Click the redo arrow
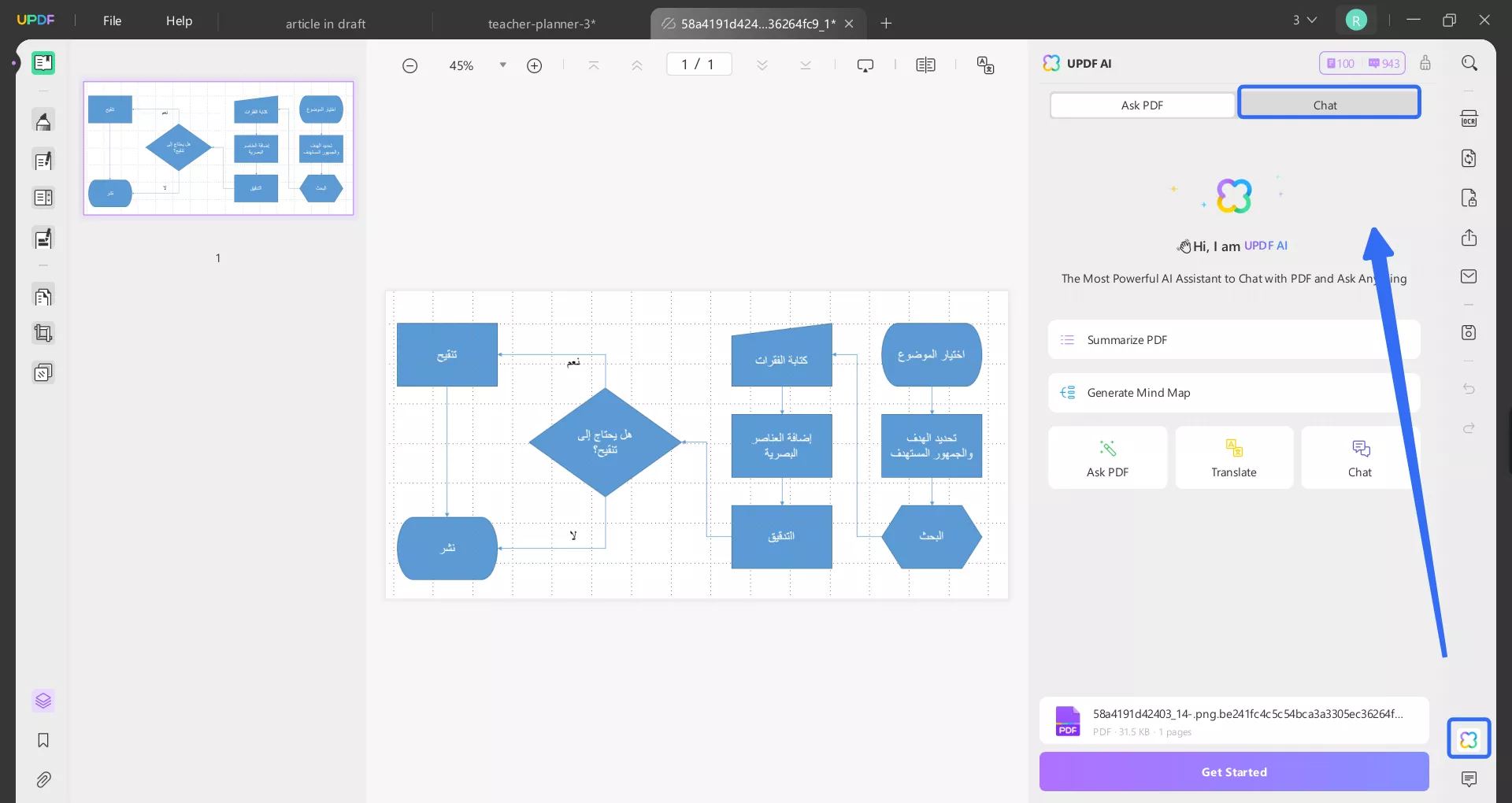This screenshot has height=803, width=1512. pos(1469,428)
